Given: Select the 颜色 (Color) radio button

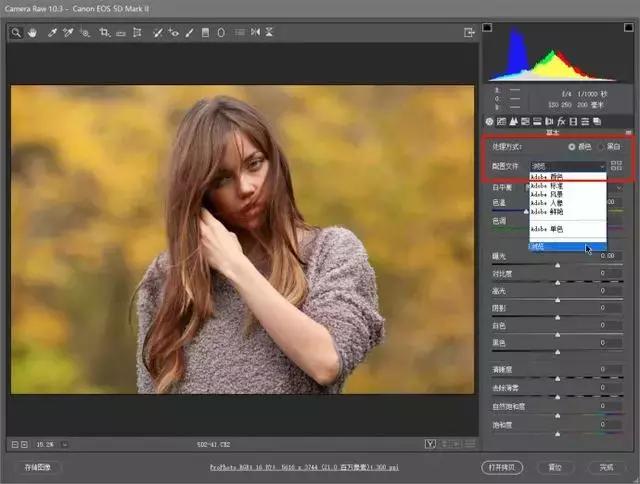Looking at the screenshot, I should coord(573,147).
